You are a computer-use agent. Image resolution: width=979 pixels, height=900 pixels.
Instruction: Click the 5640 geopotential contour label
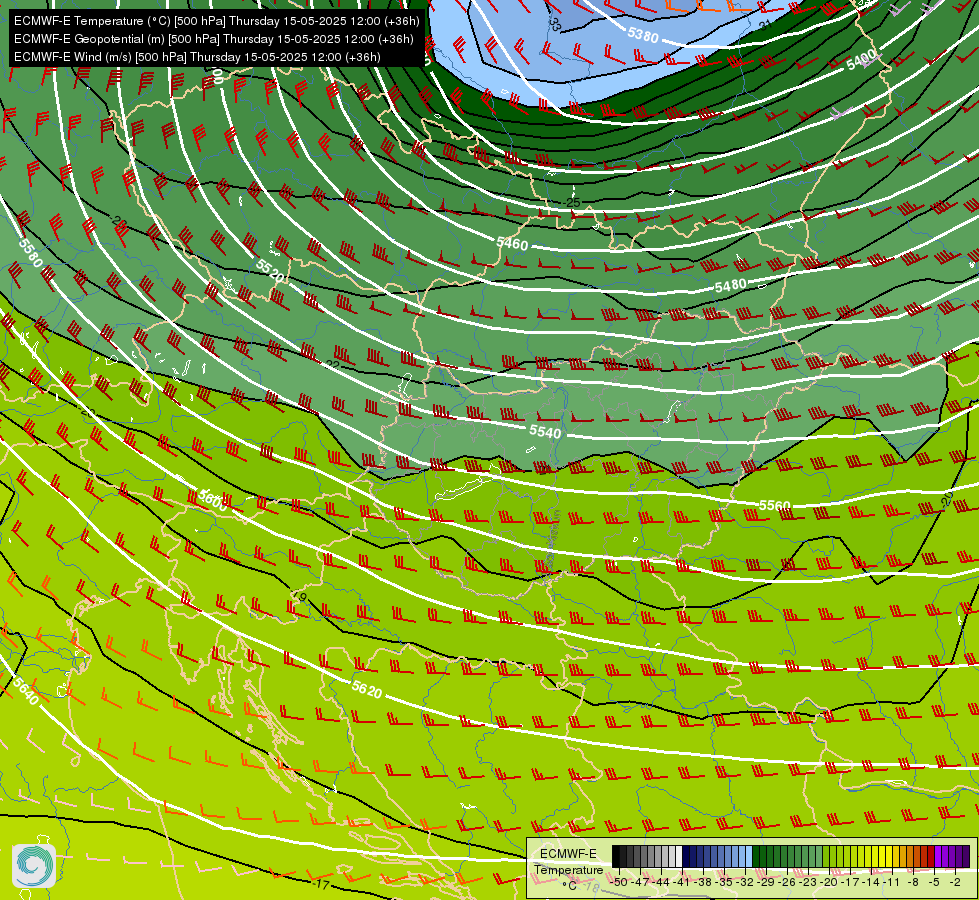click(26, 691)
